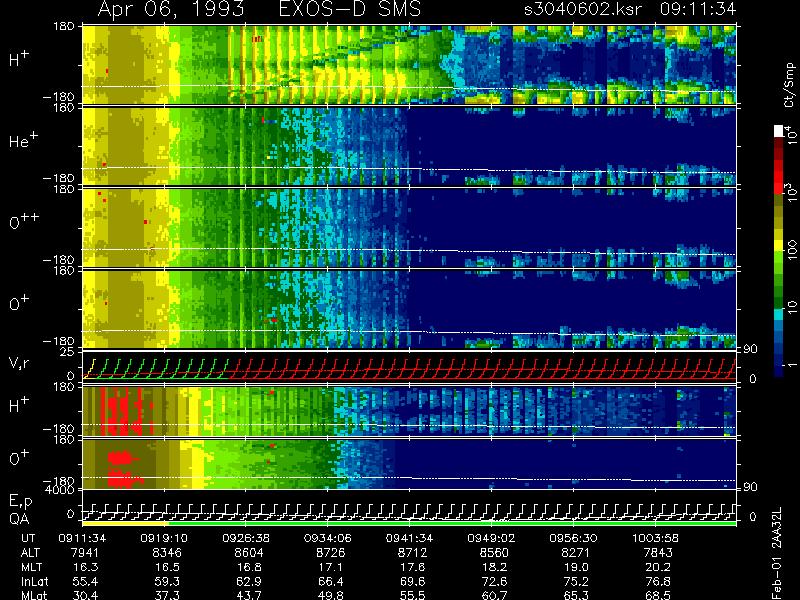The width and height of the screenshot is (800, 600).
Task: Click the date text "Apr 06, 1993"
Action: pyautogui.click(x=171, y=9)
